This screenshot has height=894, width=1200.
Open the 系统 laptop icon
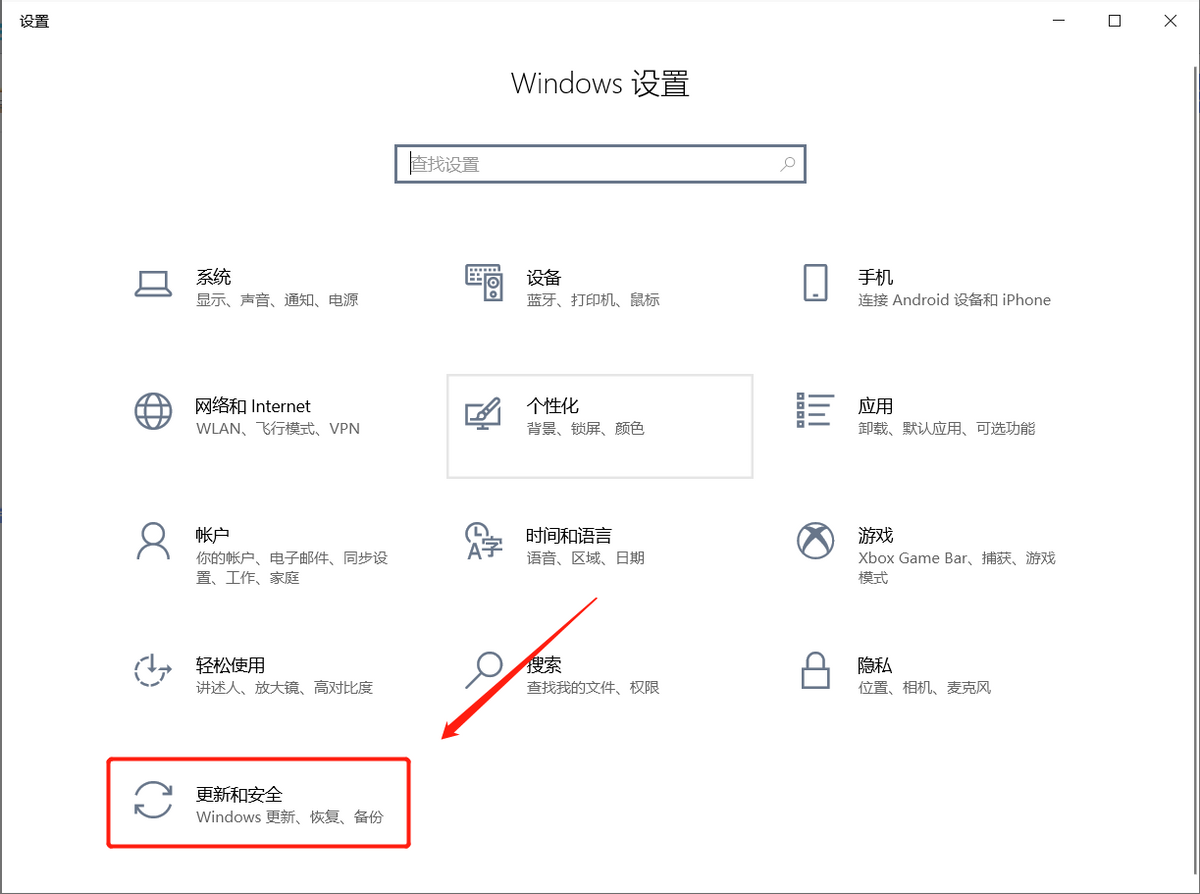coord(154,284)
